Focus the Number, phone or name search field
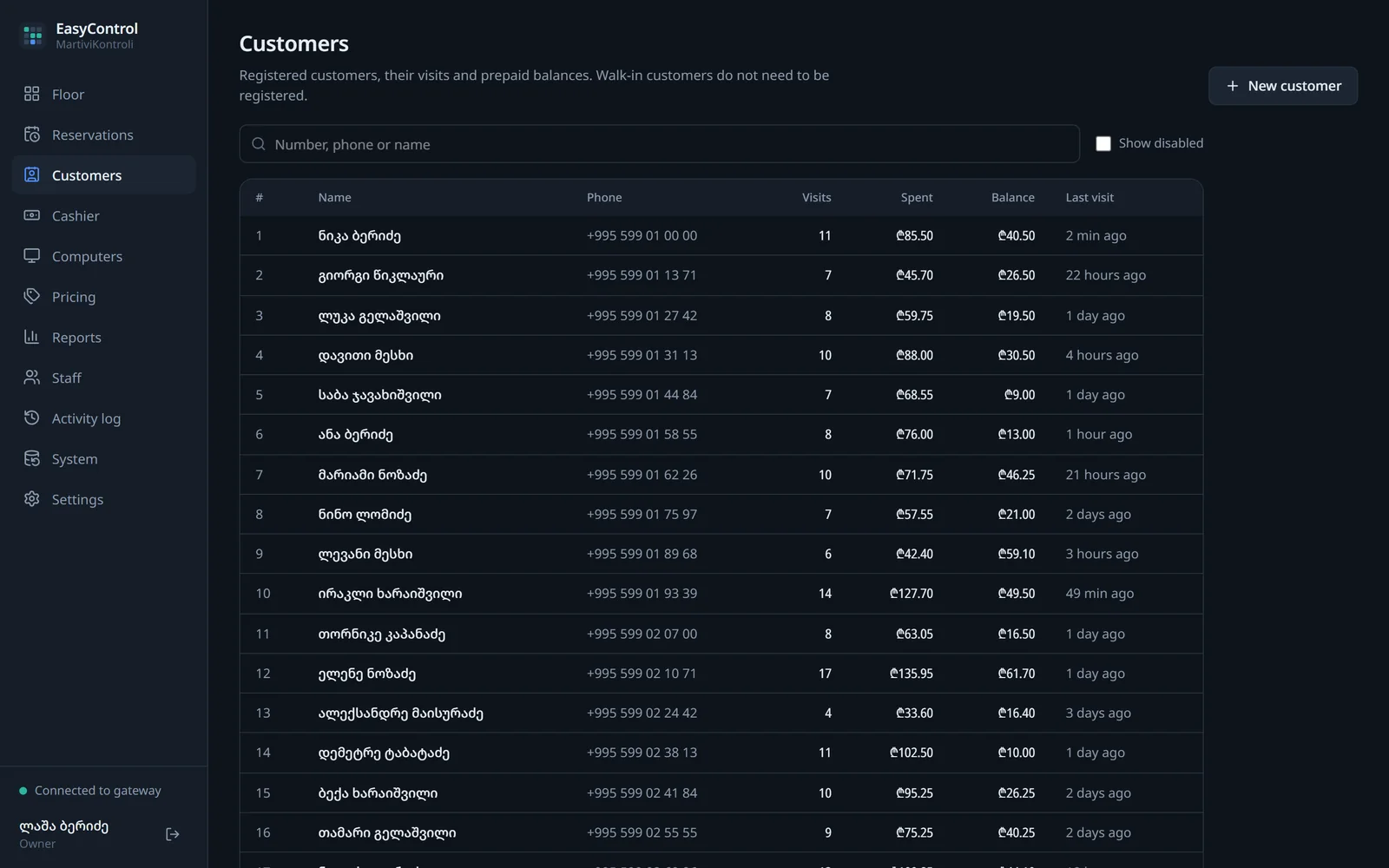Viewport: 1389px width, 868px height. [x=660, y=144]
